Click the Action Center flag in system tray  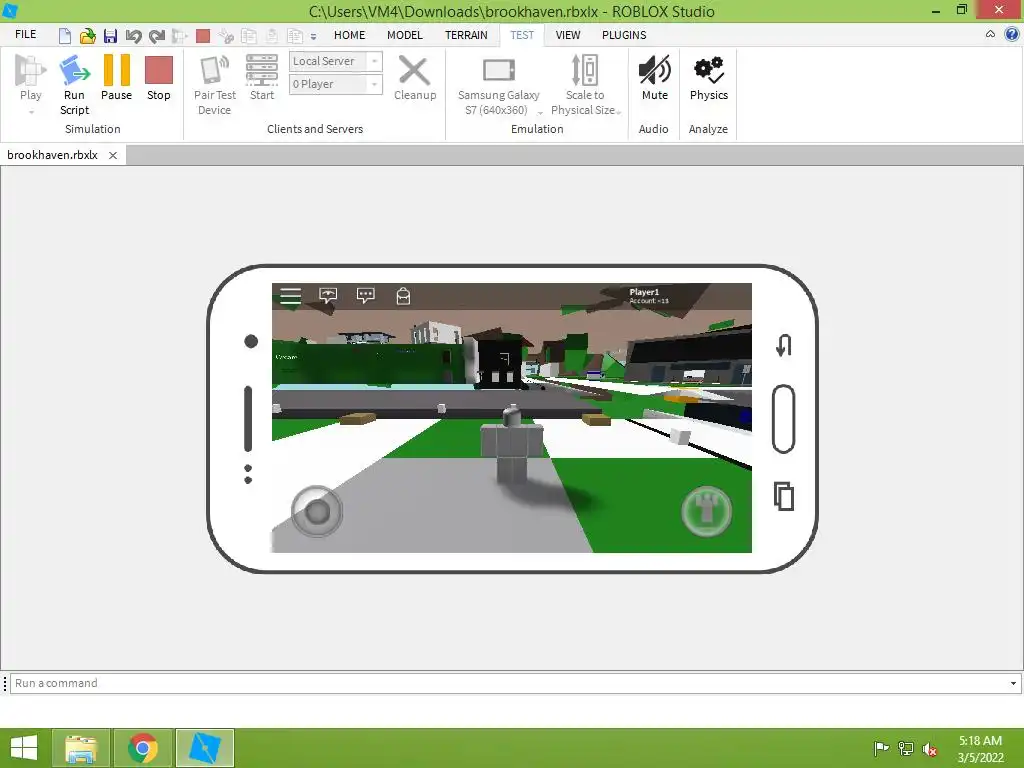point(881,749)
